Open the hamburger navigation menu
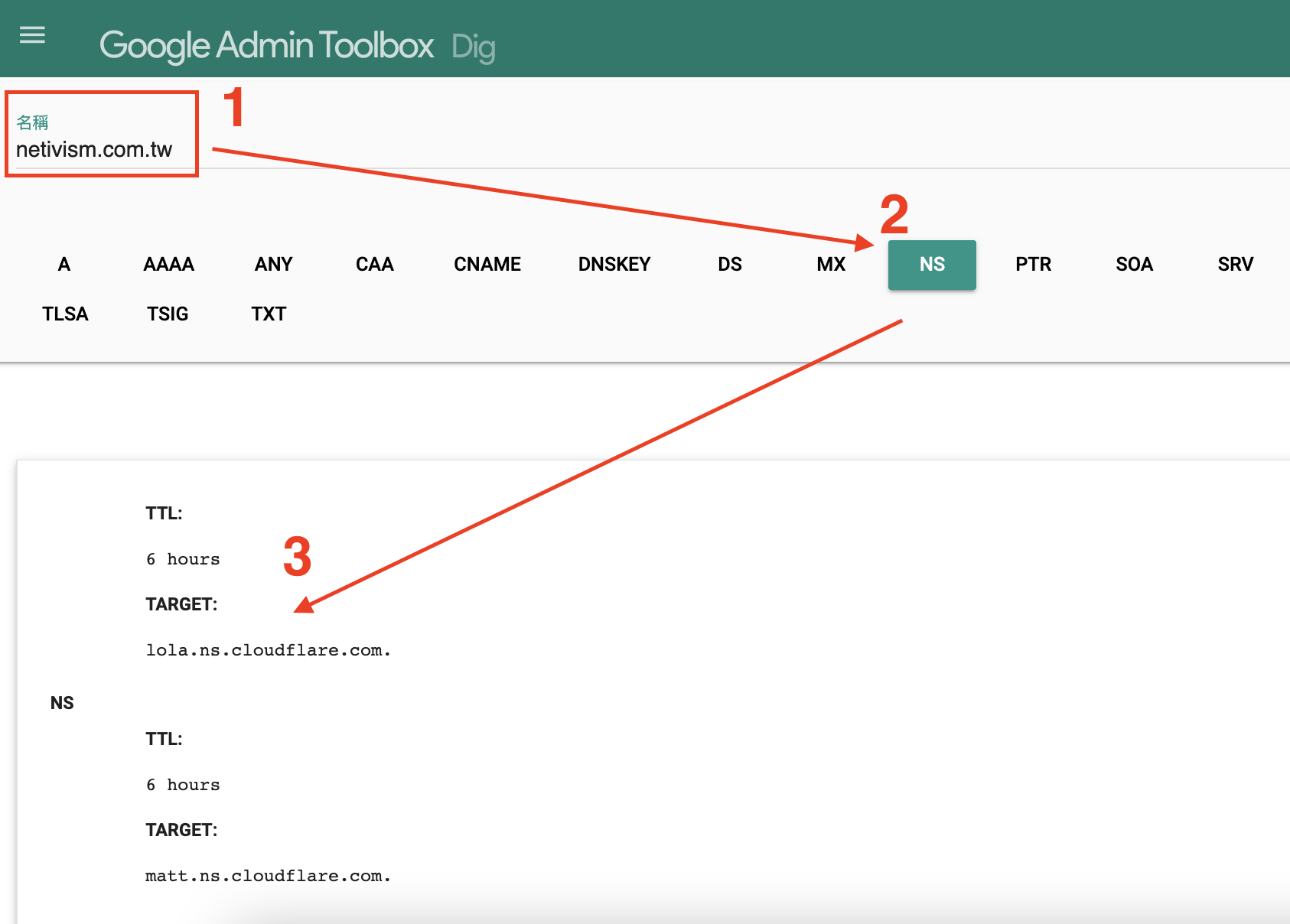The height and width of the screenshot is (924, 1290). coord(32,35)
